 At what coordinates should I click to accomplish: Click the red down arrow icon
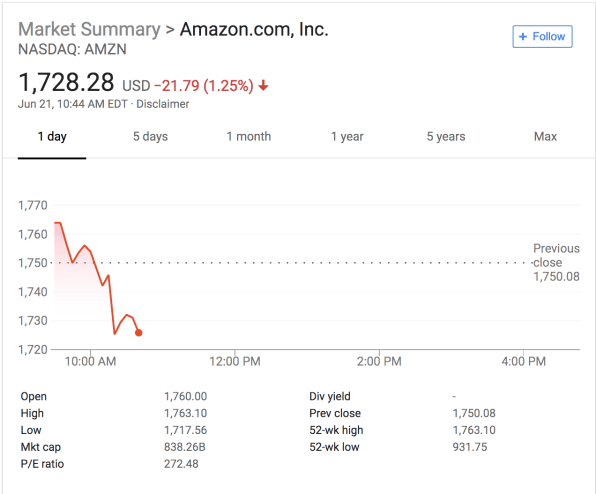[263, 86]
